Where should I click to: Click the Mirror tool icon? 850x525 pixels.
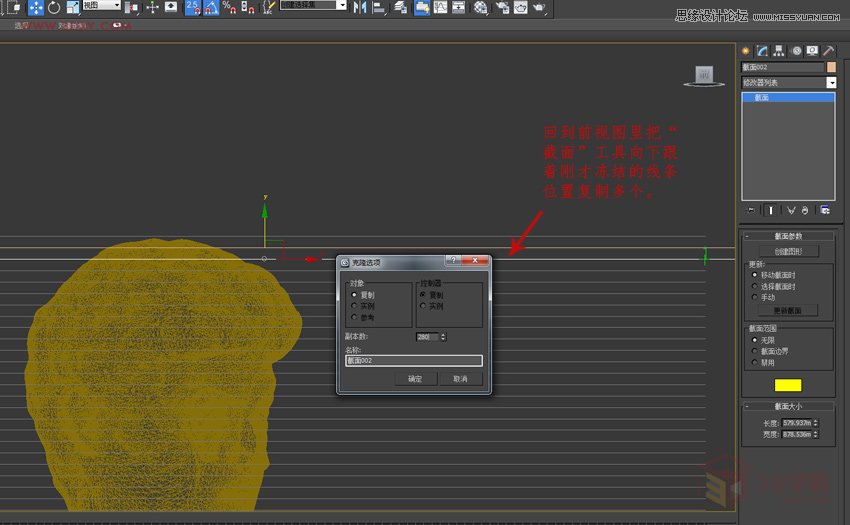360,7
